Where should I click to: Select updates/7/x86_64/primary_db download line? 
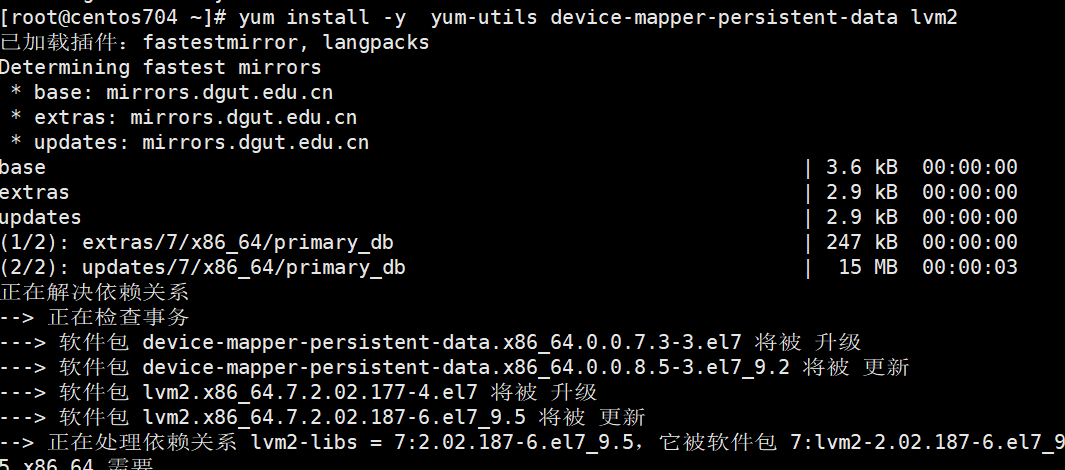pos(509,268)
